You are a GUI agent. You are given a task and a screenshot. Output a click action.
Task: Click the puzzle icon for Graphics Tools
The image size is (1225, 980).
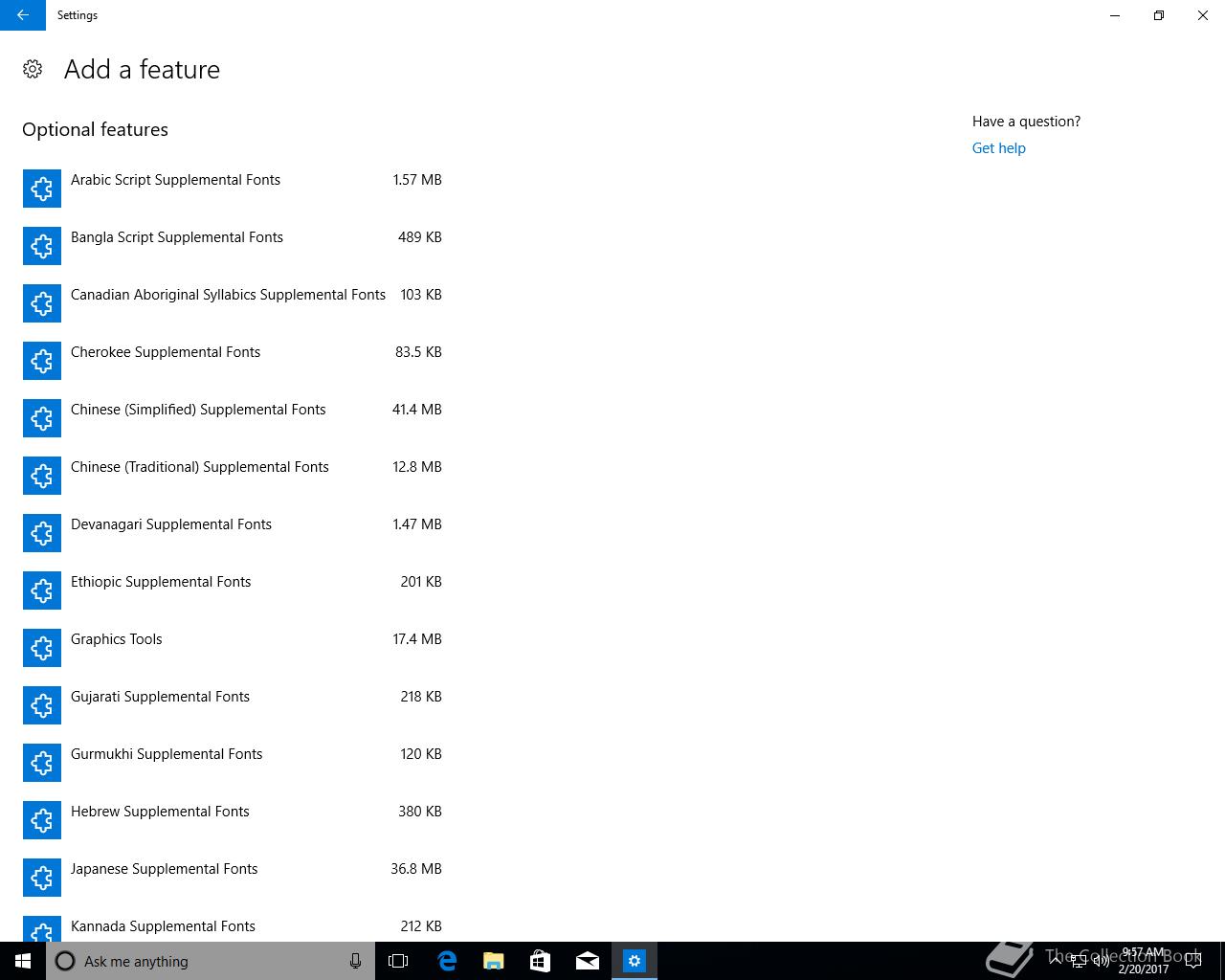pos(42,648)
